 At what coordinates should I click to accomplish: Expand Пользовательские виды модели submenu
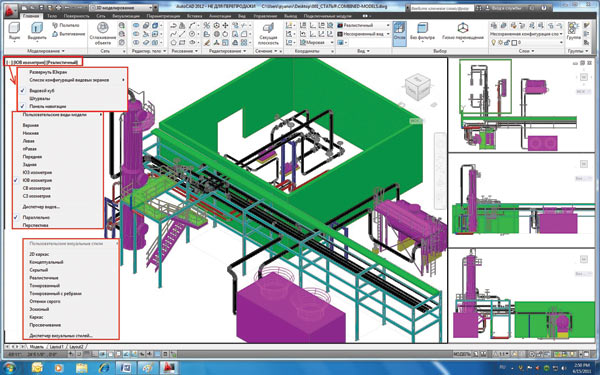point(58,114)
